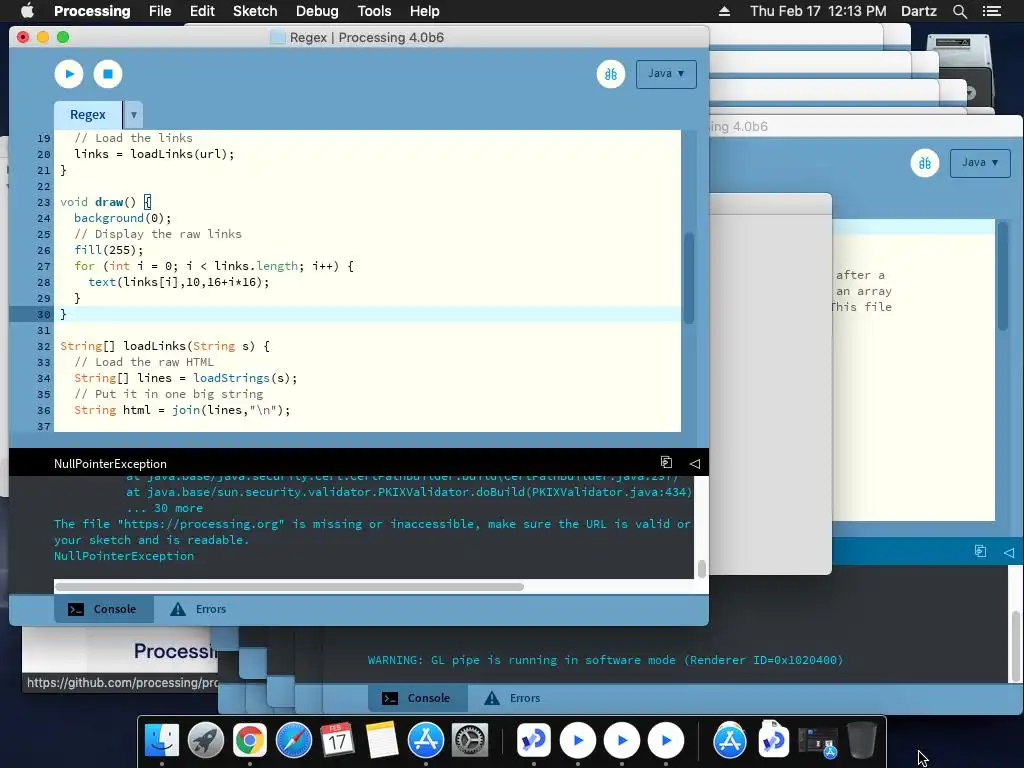Open the Java mode dropdown in background Processing window
Image resolution: width=1024 pixels, height=768 pixels.
[980, 163]
